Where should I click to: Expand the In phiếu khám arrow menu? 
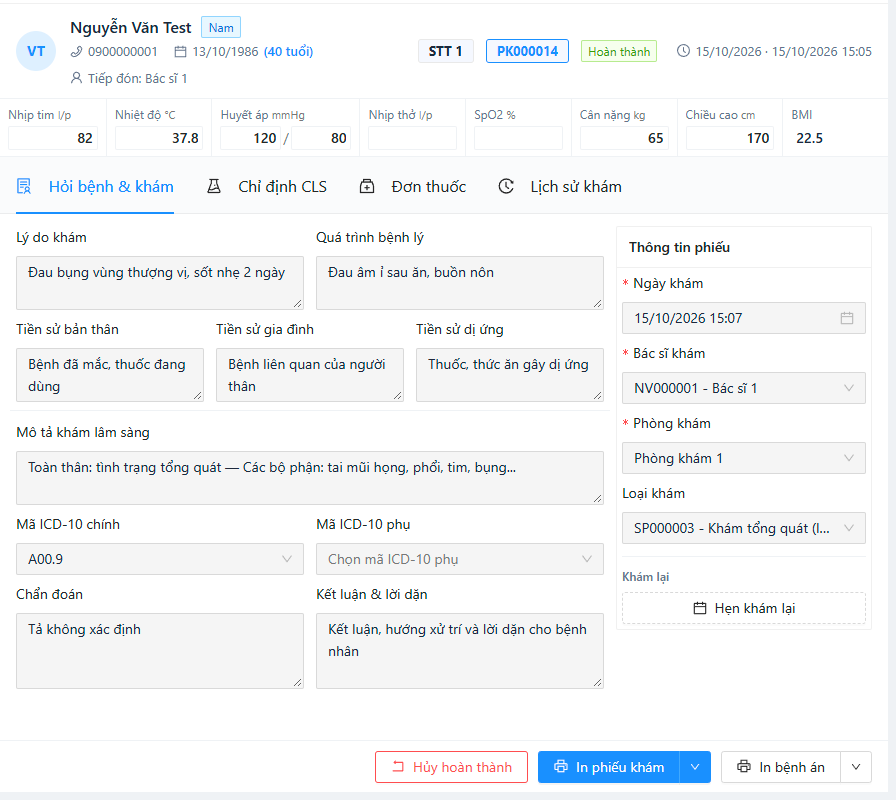point(695,767)
